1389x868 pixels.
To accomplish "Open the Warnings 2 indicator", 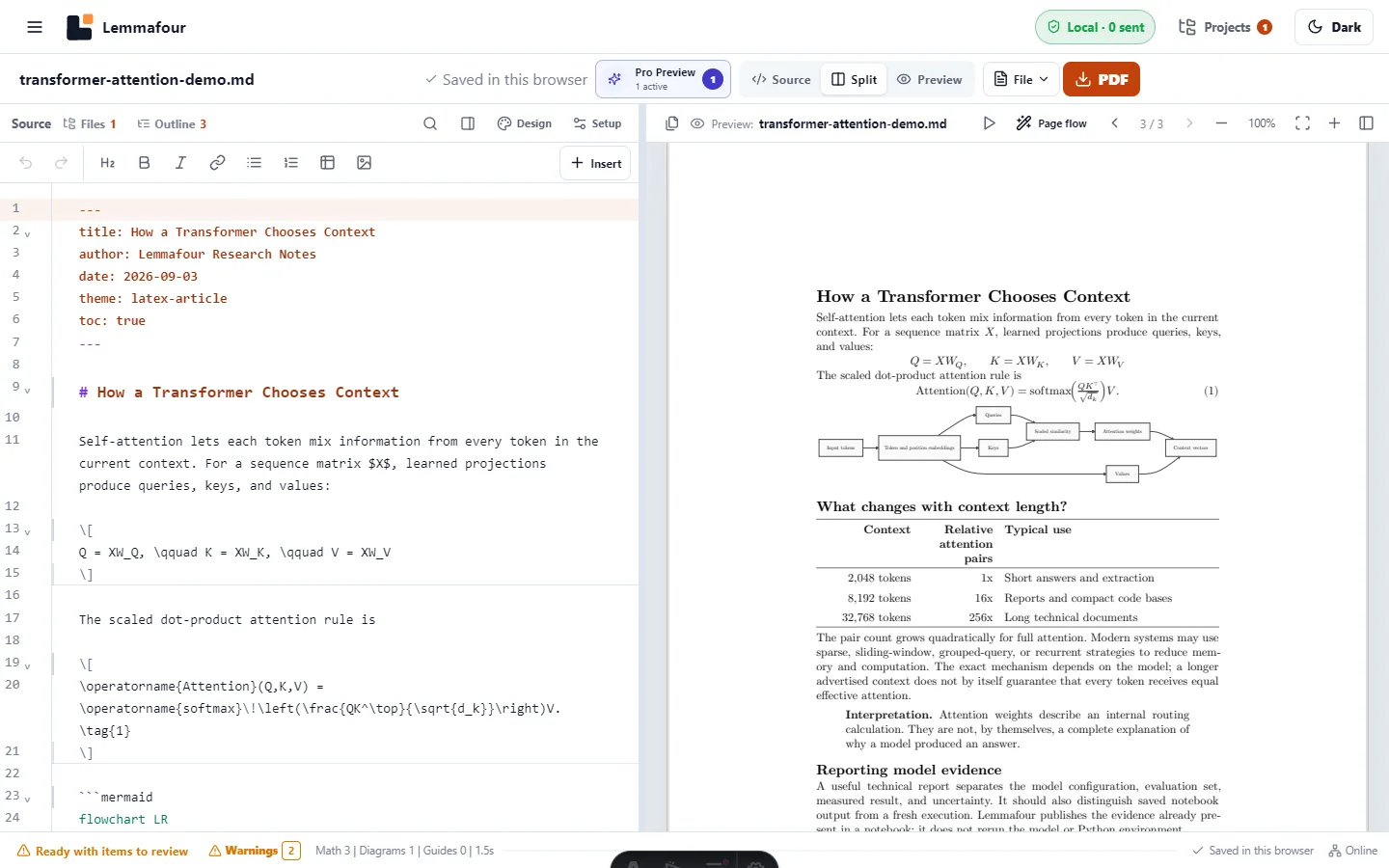I will tap(254, 851).
